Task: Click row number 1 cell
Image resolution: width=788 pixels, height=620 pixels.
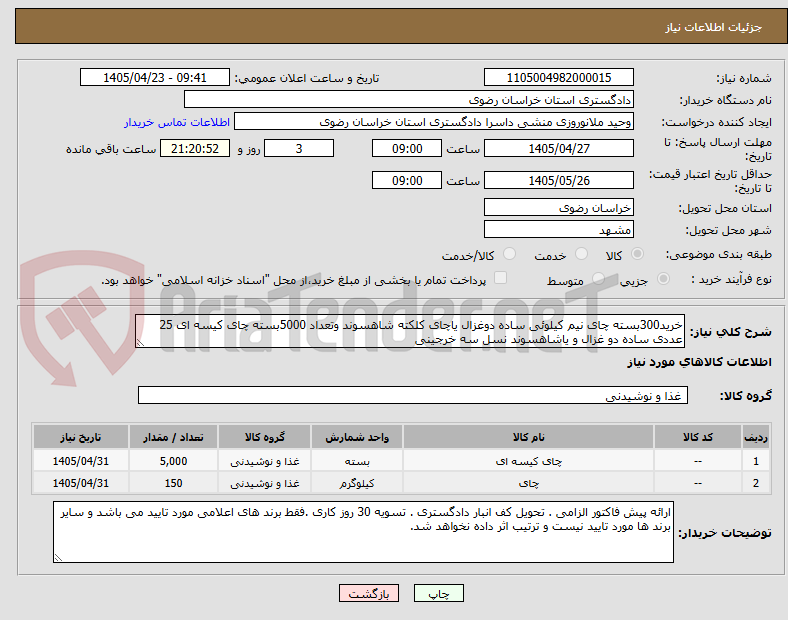Action: [756, 461]
